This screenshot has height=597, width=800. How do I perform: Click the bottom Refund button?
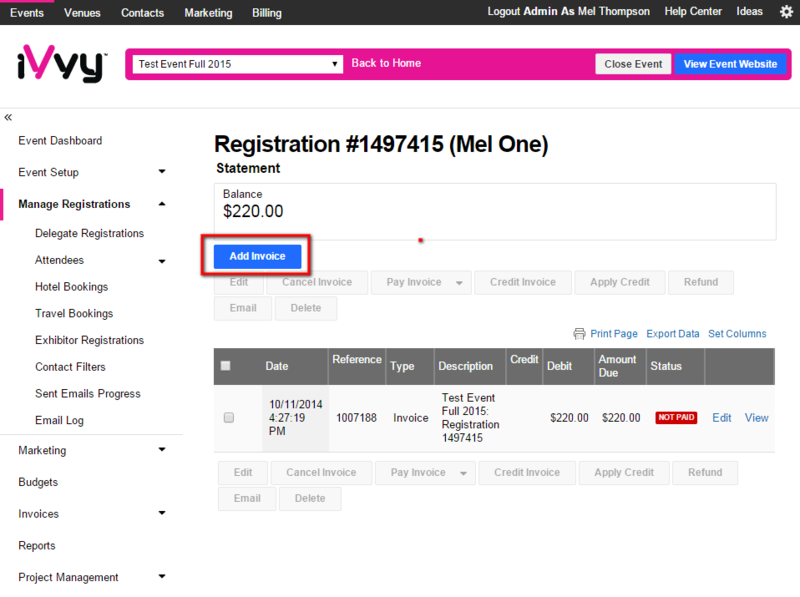[x=705, y=472]
